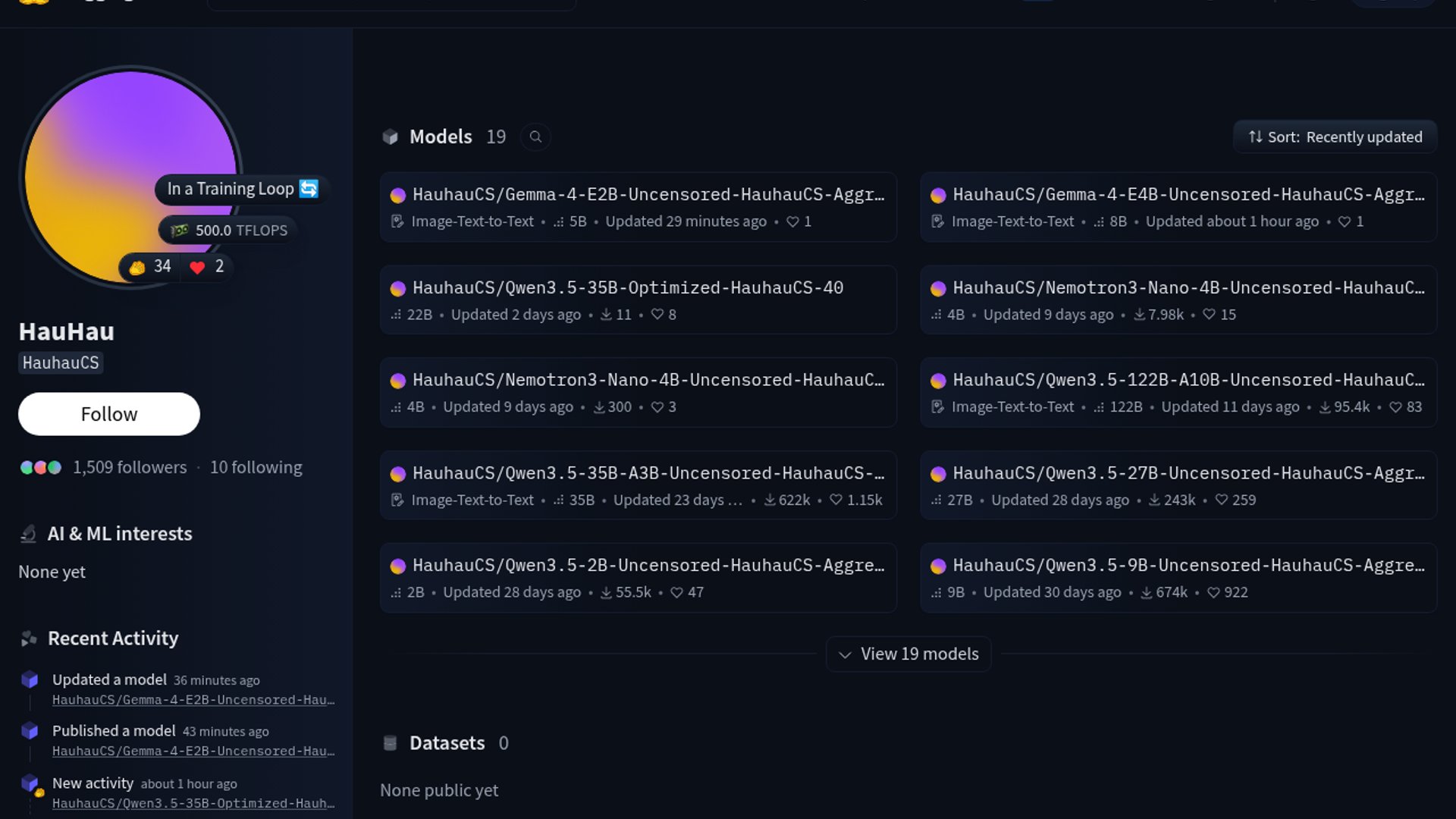
Task: Open the 1,509 followers link
Action: pos(130,468)
